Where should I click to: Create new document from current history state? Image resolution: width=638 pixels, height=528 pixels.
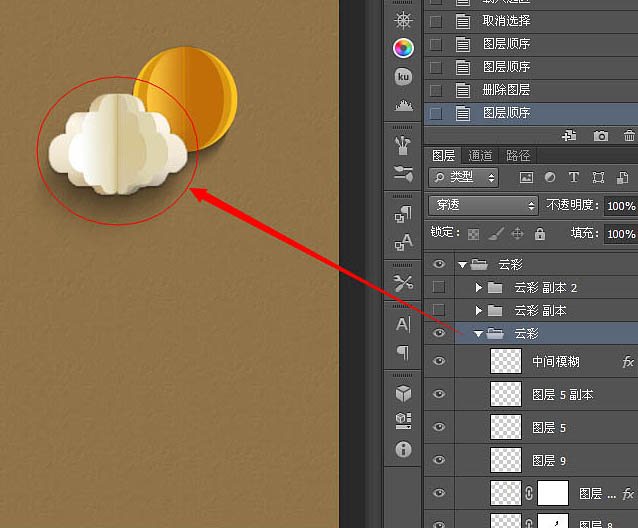coord(569,135)
